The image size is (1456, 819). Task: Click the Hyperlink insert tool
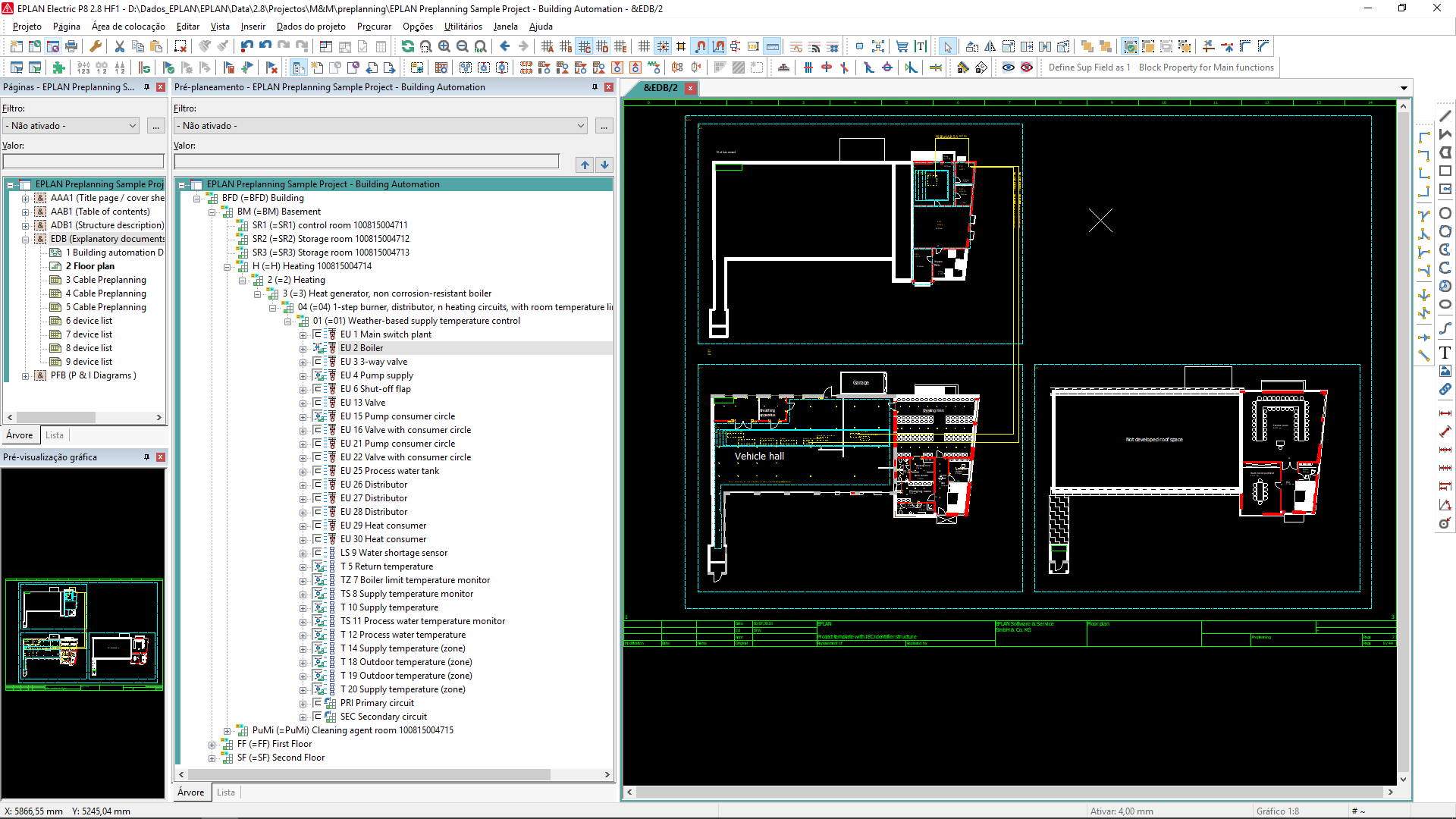point(1445,389)
